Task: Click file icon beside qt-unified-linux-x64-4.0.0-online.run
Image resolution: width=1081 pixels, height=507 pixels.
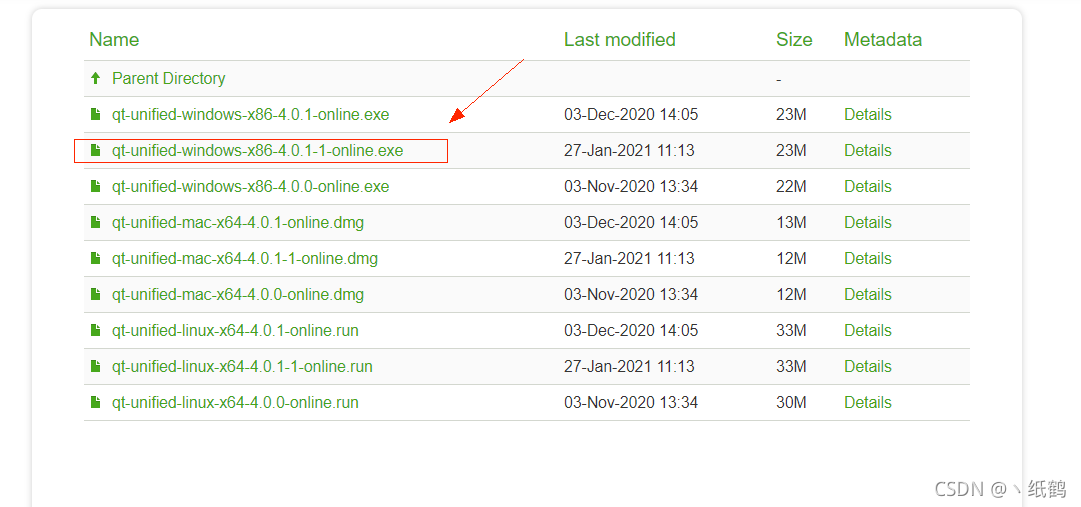Action: (96, 402)
